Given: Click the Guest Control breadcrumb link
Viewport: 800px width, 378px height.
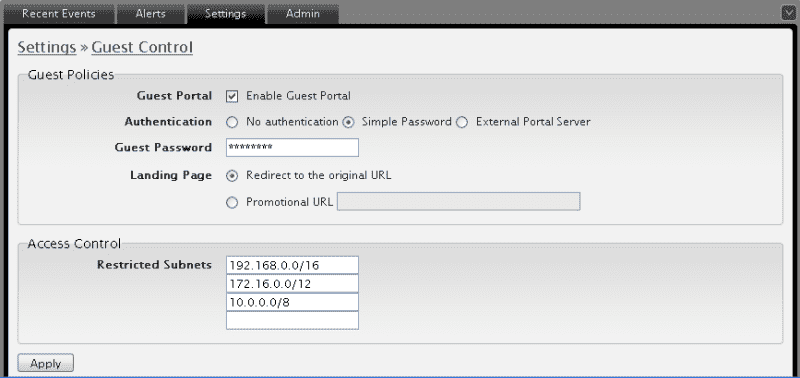Looking at the screenshot, I should [142, 47].
